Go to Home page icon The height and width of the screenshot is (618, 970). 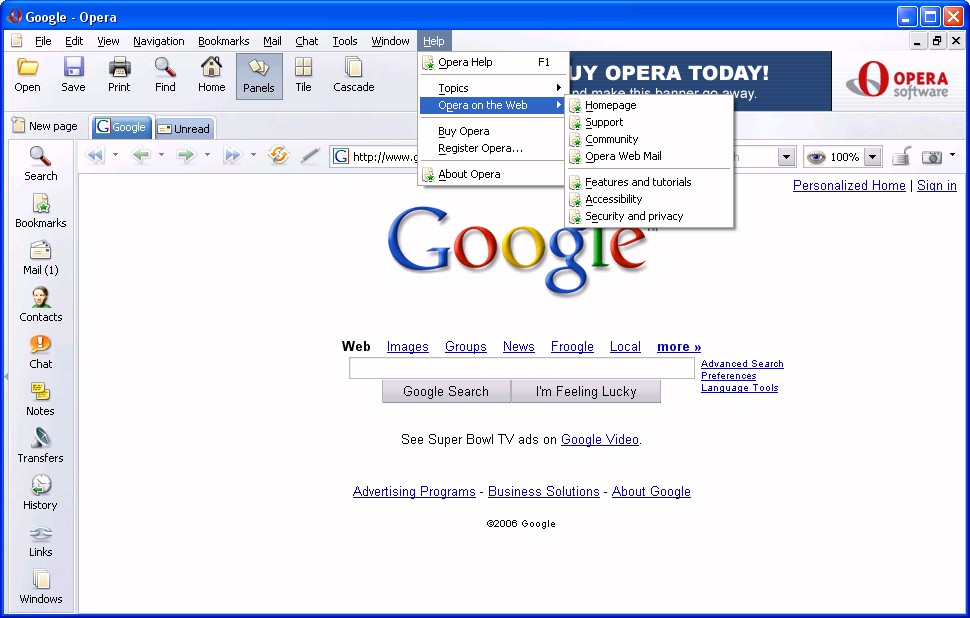pyautogui.click(x=212, y=67)
